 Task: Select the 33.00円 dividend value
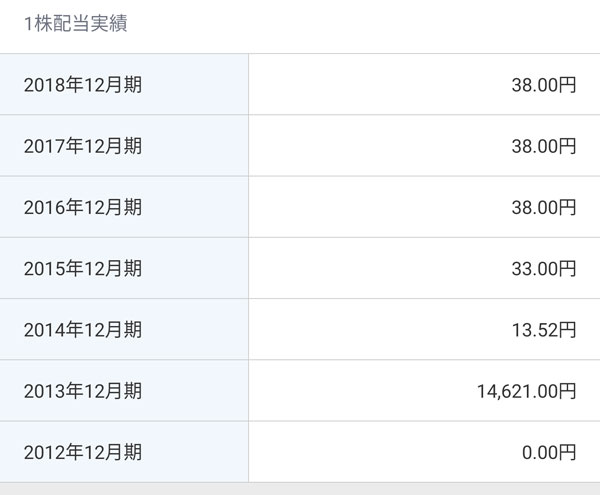(543, 268)
